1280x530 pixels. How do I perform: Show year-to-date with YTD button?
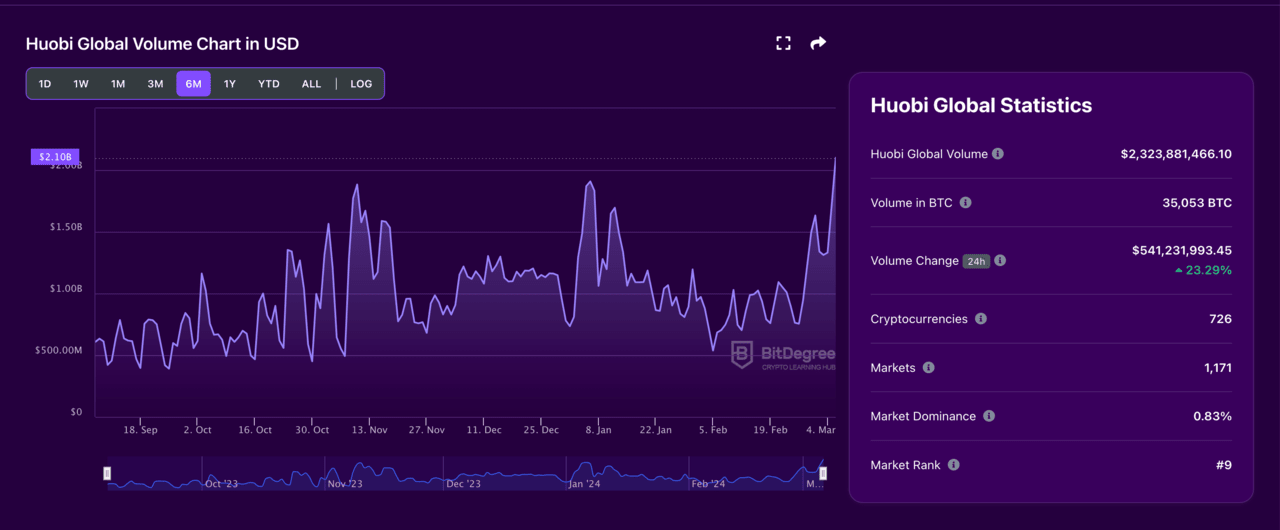[x=269, y=84]
